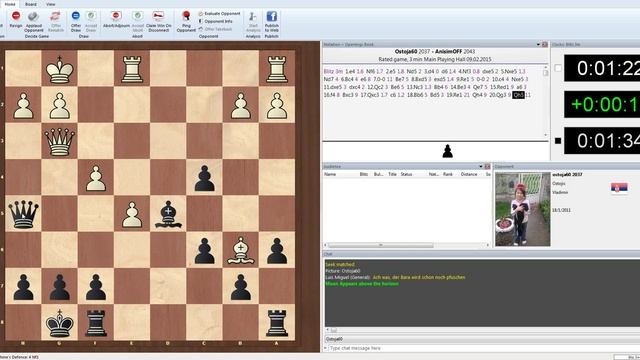Click the highlighted move Qh5 in the notation
This screenshot has width=640, height=360.
(518, 95)
